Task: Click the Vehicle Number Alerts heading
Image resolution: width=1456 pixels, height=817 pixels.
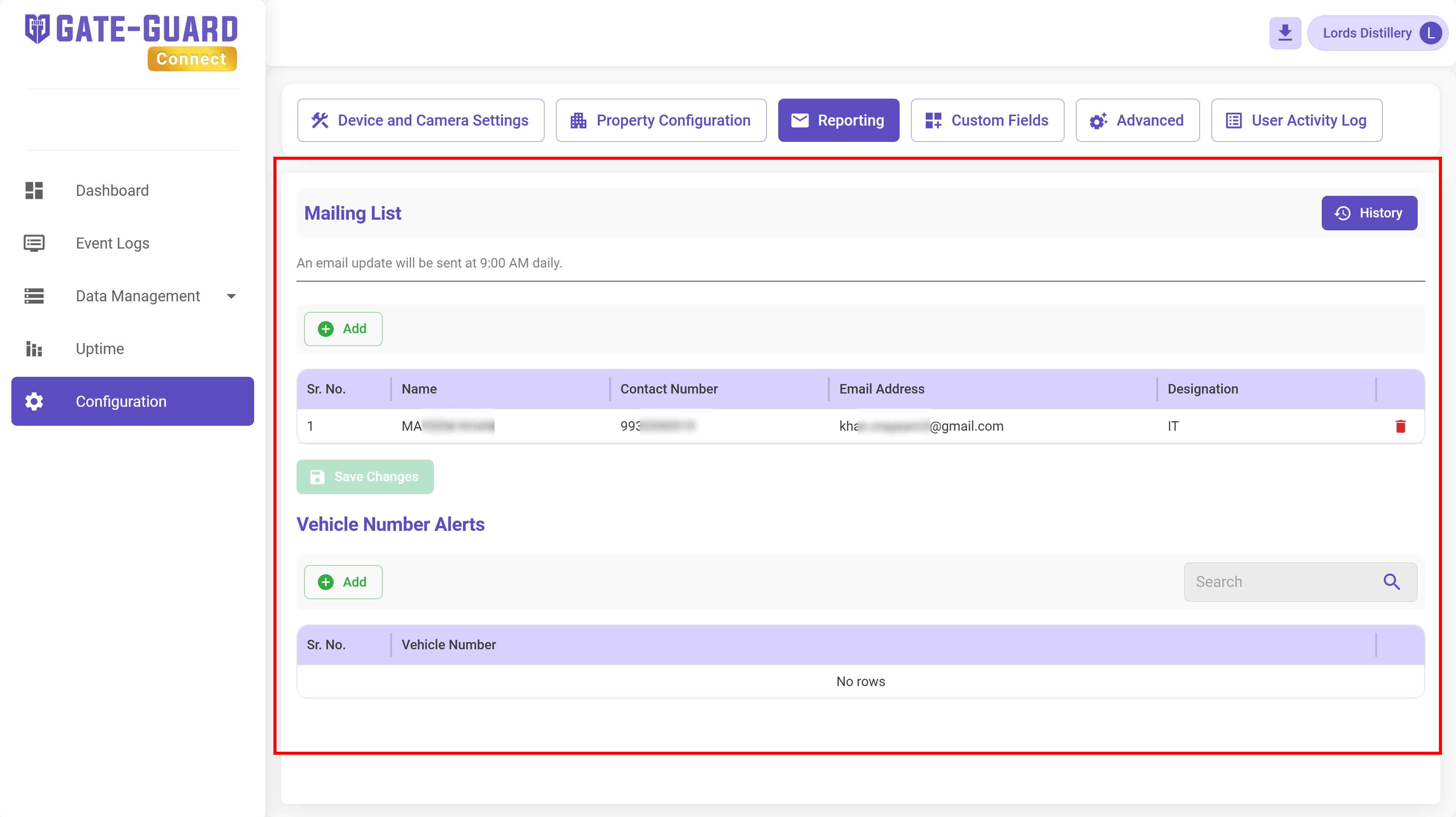Action: point(390,524)
